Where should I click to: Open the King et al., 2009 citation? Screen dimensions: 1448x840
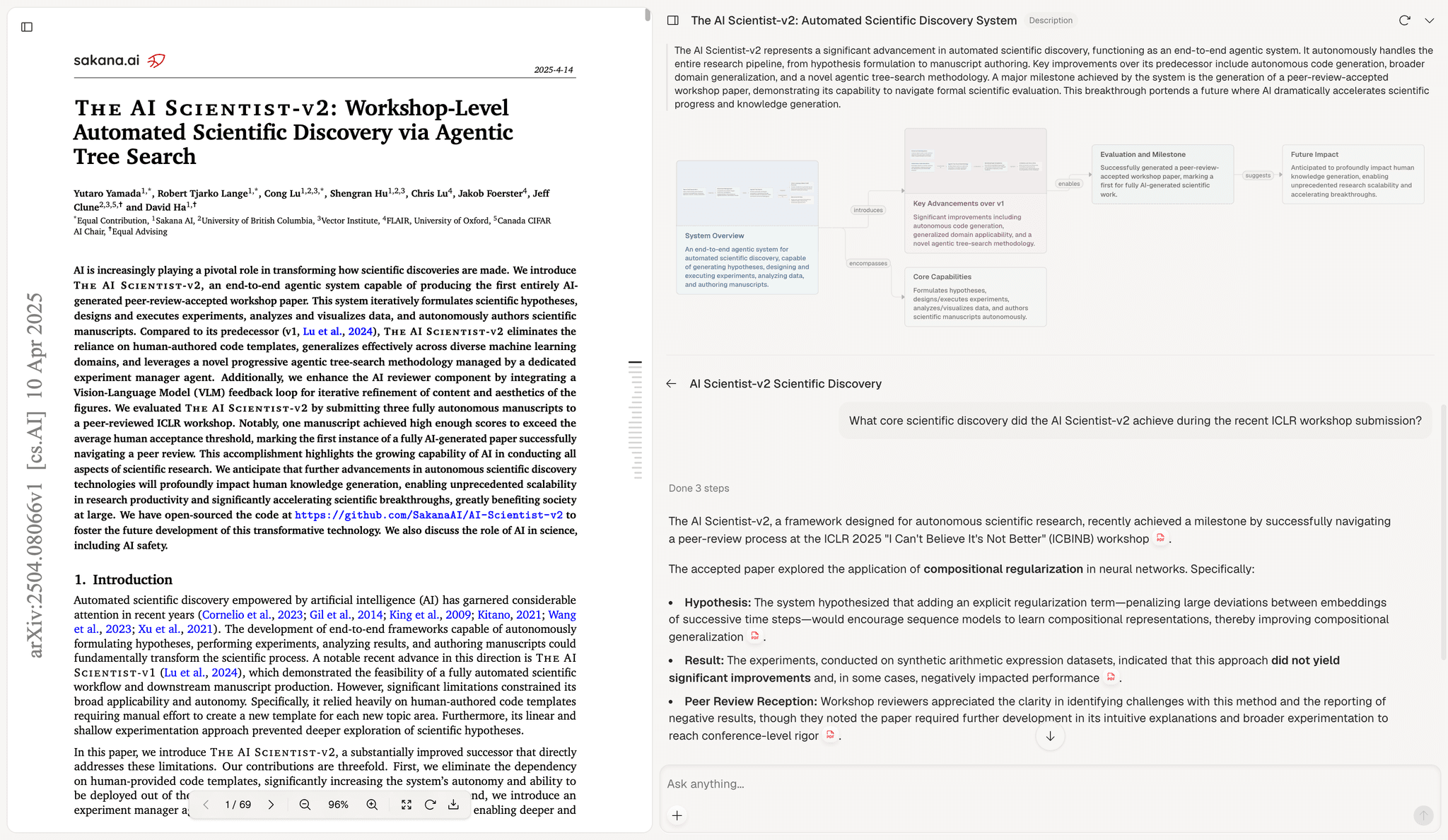coord(430,614)
